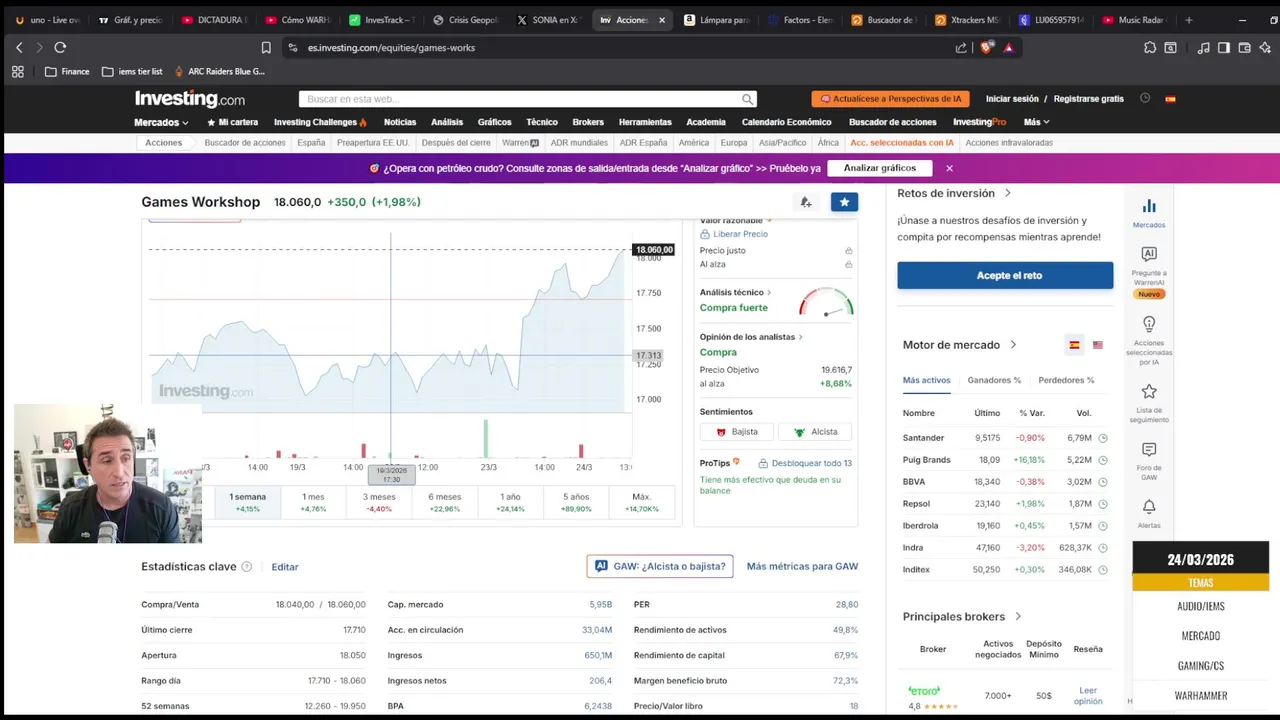The height and width of the screenshot is (720, 1280).
Task: Click the Investing.com logo
Action: pos(190,99)
